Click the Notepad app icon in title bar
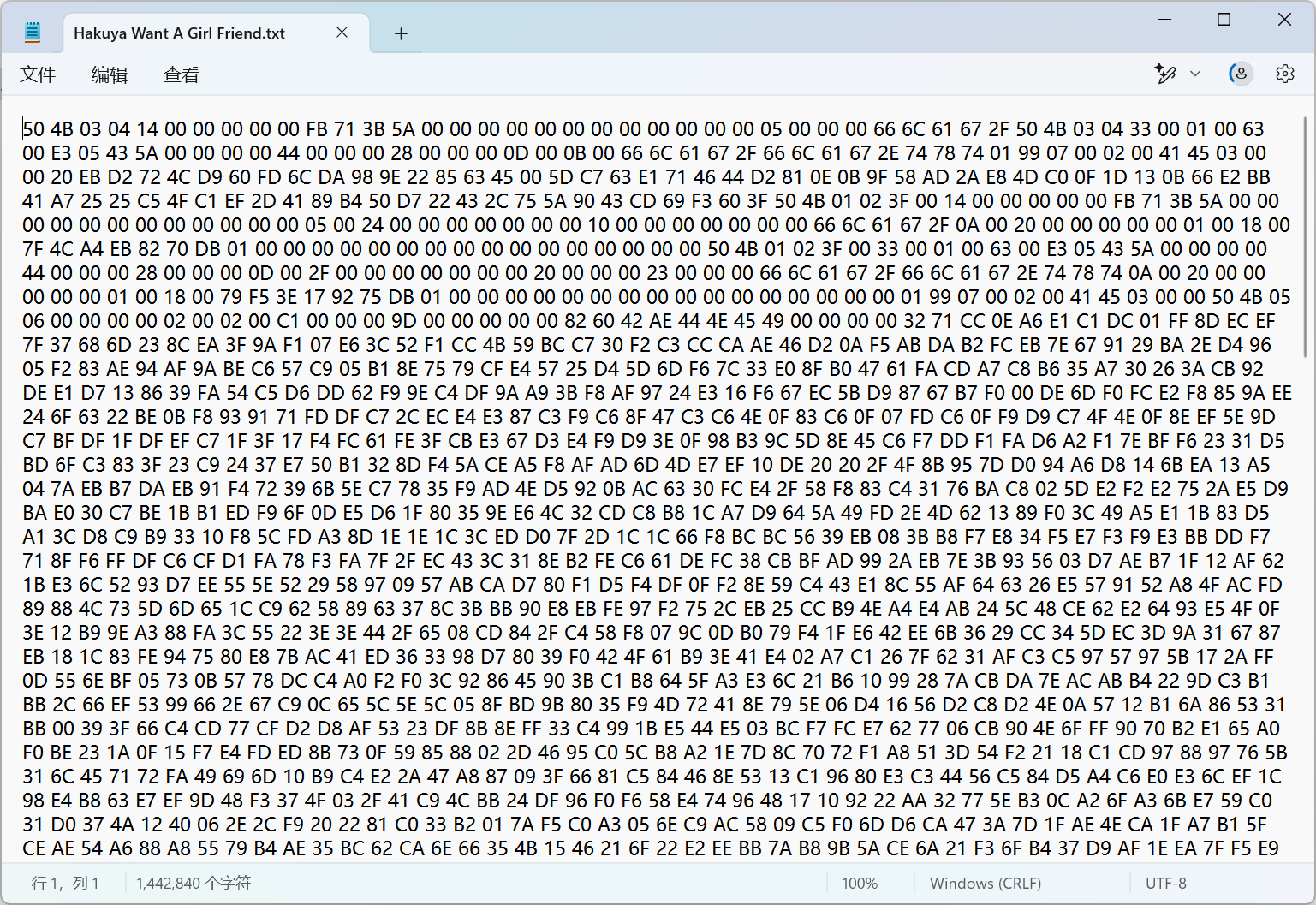Image resolution: width=1316 pixels, height=905 pixels. click(33, 33)
